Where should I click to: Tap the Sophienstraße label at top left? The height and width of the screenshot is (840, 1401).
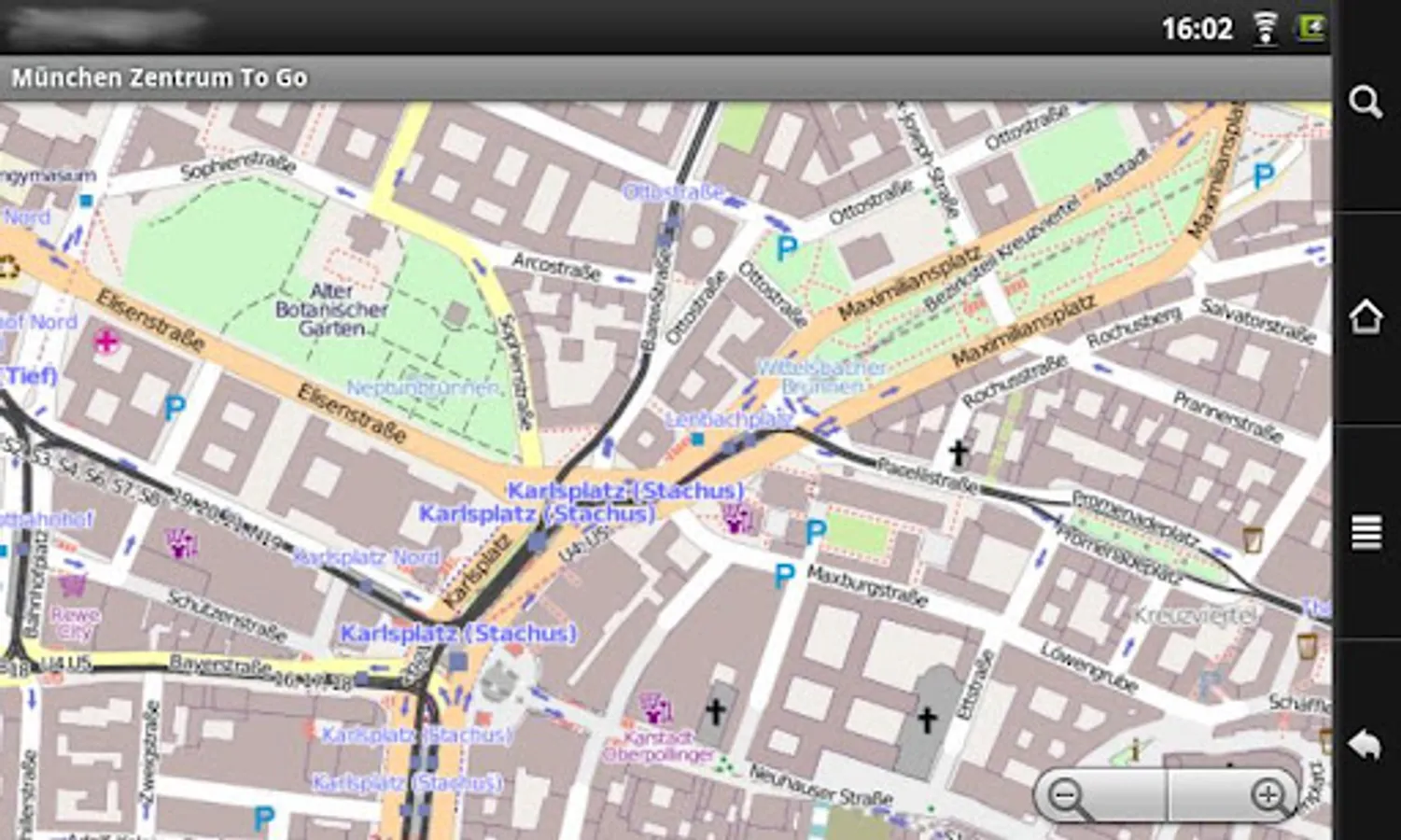click(237, 166)
